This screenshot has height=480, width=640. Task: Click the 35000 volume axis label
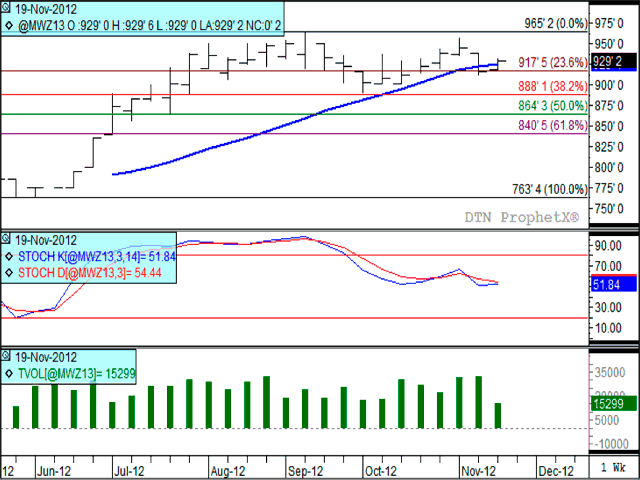click(610, 372)
